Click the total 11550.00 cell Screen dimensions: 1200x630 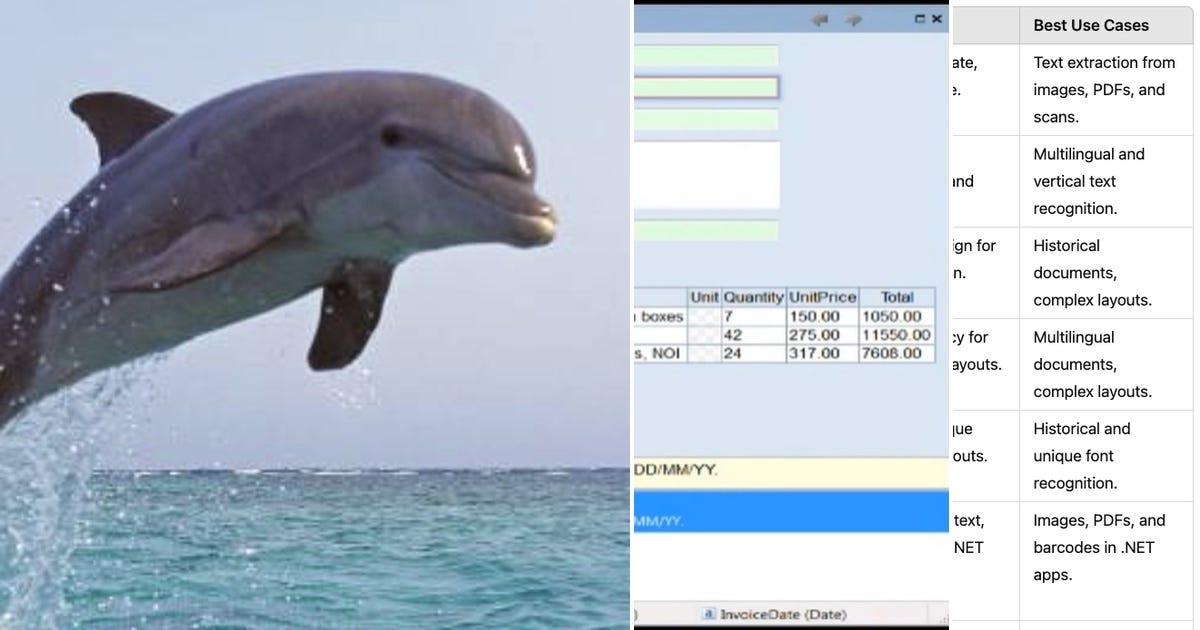click(897, 335)
